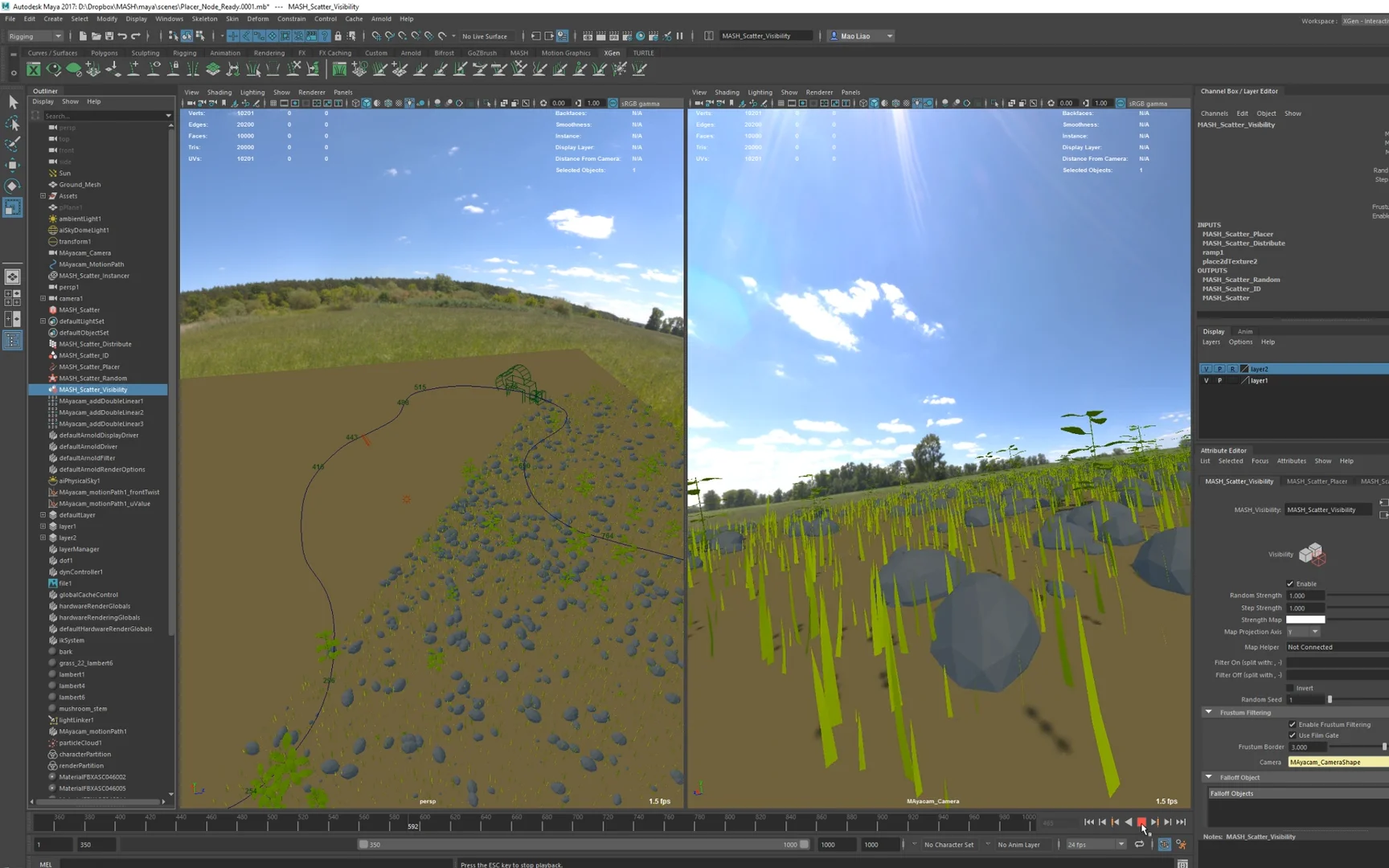
Task: Activate the Select Tool in the left toolbox
Action: coord(13,102)
